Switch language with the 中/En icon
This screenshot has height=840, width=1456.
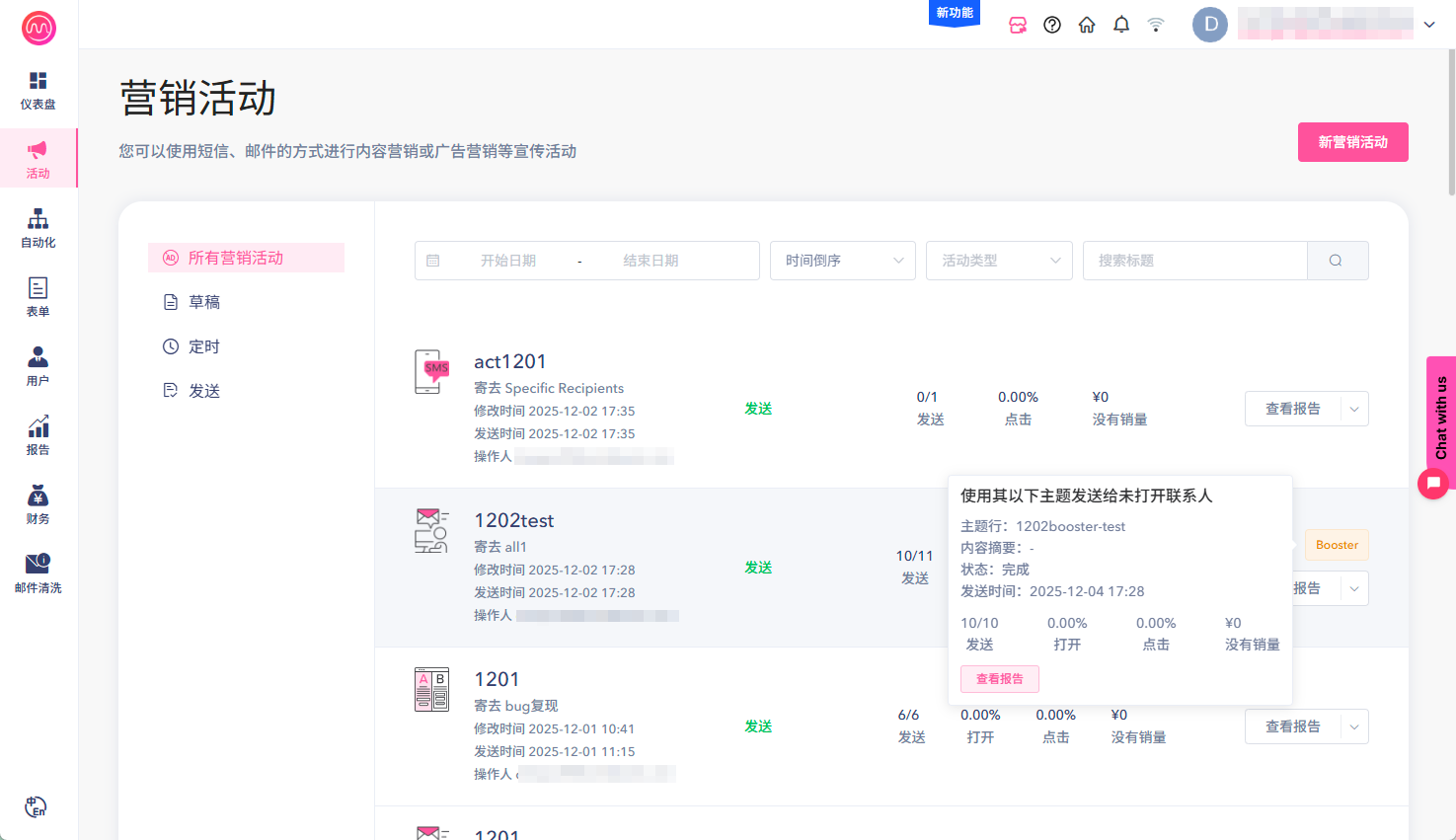tap(36, 806)
